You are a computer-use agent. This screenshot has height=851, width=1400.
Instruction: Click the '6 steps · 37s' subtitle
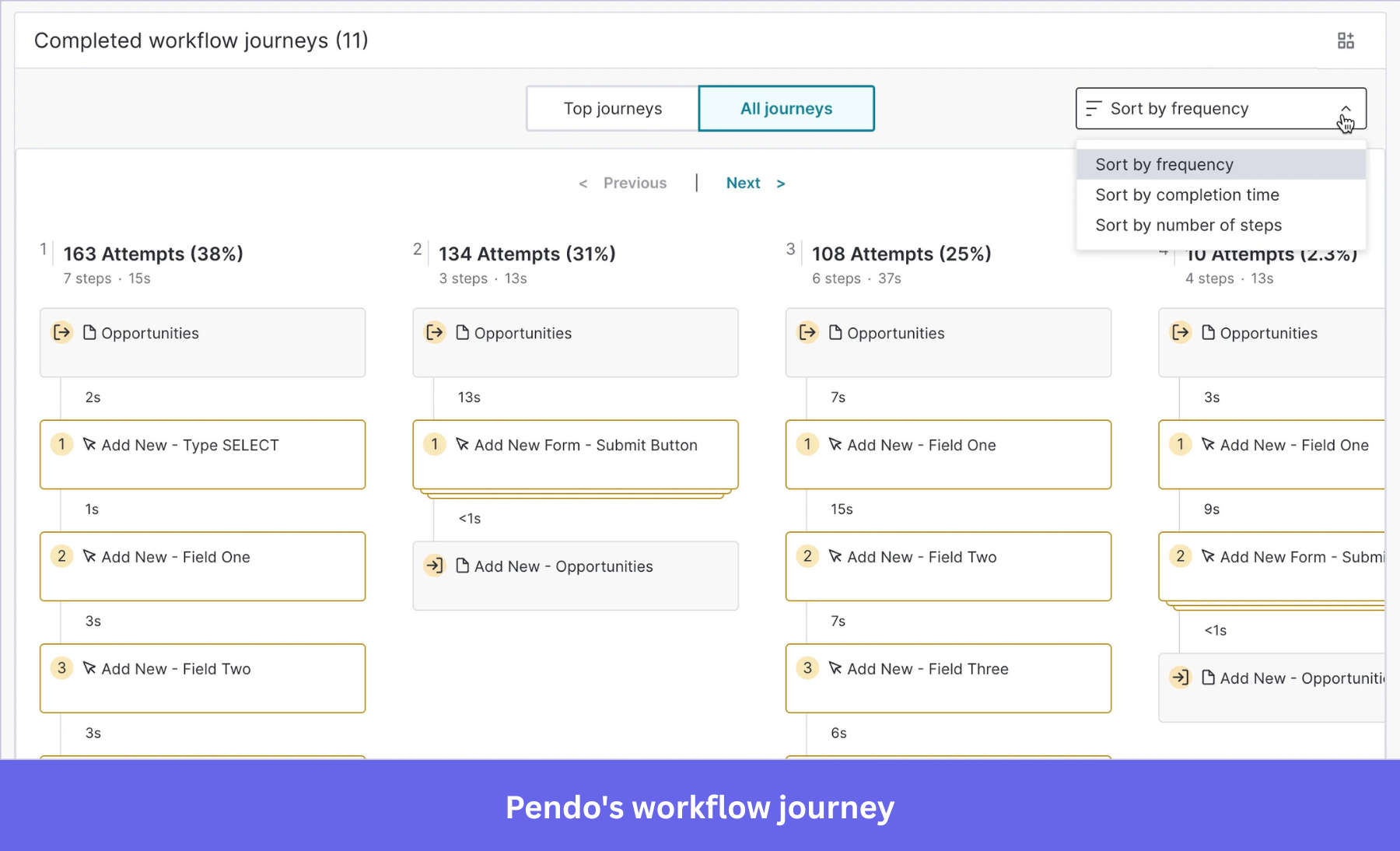[856, 278]
